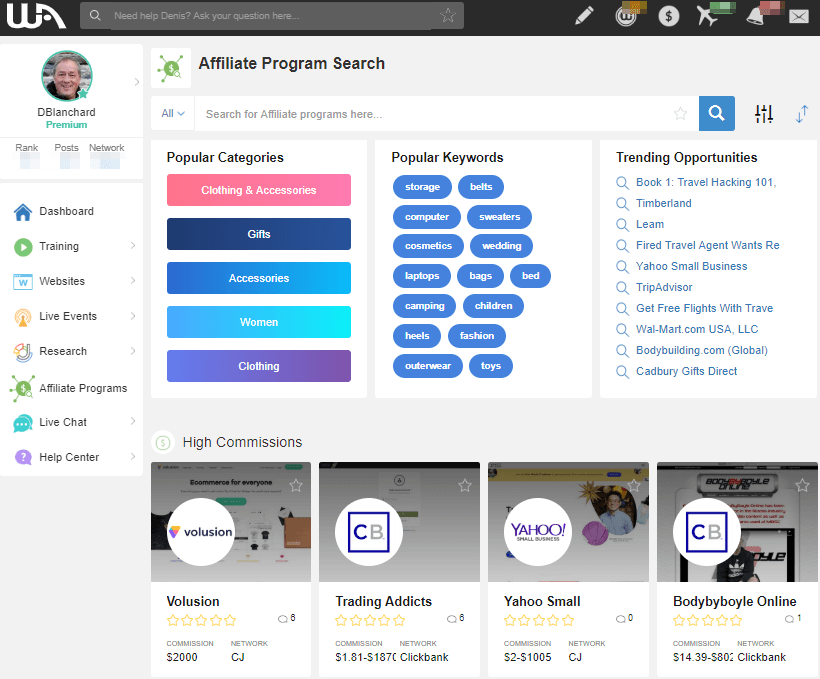Screen dimensions: 820x679
Task: Open the notifications bell icon
Action: 755,16
